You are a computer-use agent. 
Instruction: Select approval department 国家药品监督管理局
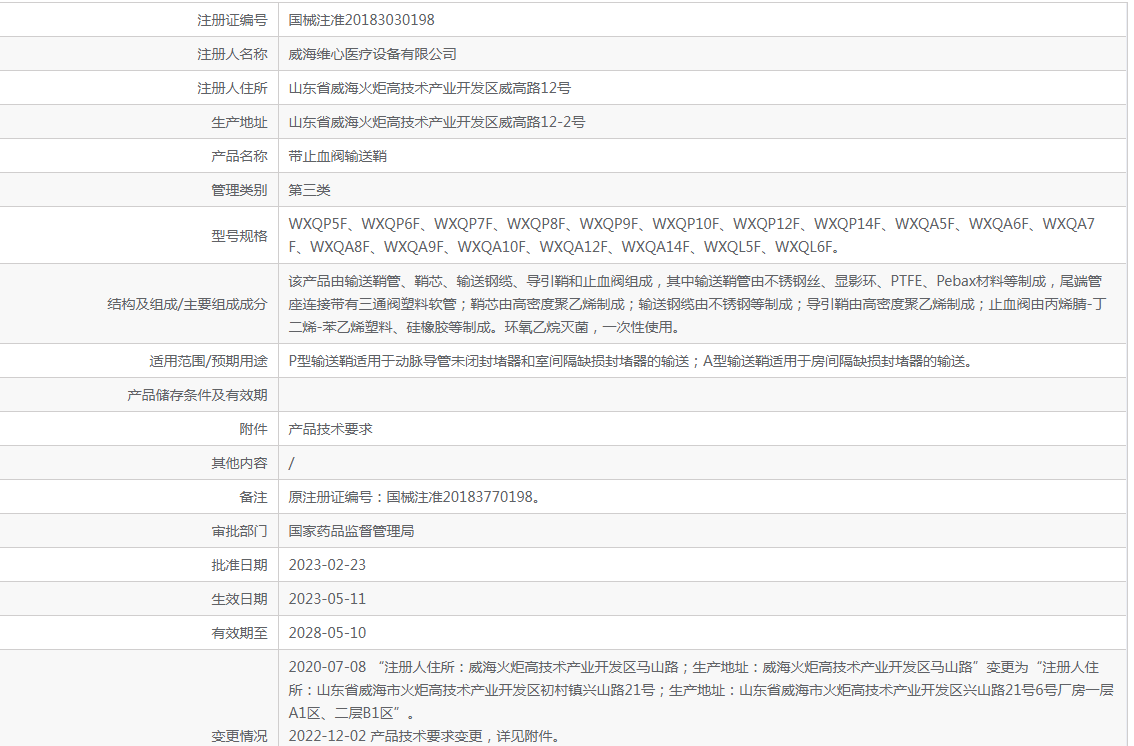[x=351, y=531]
